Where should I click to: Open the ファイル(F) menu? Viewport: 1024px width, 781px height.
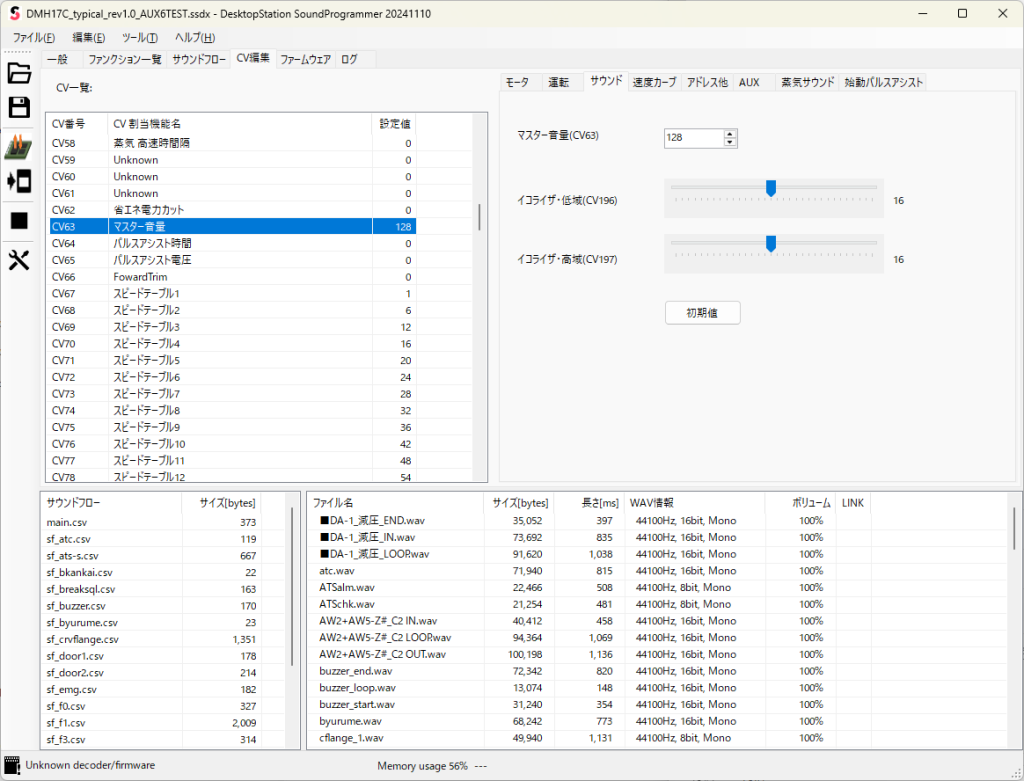tap(34, 38)
